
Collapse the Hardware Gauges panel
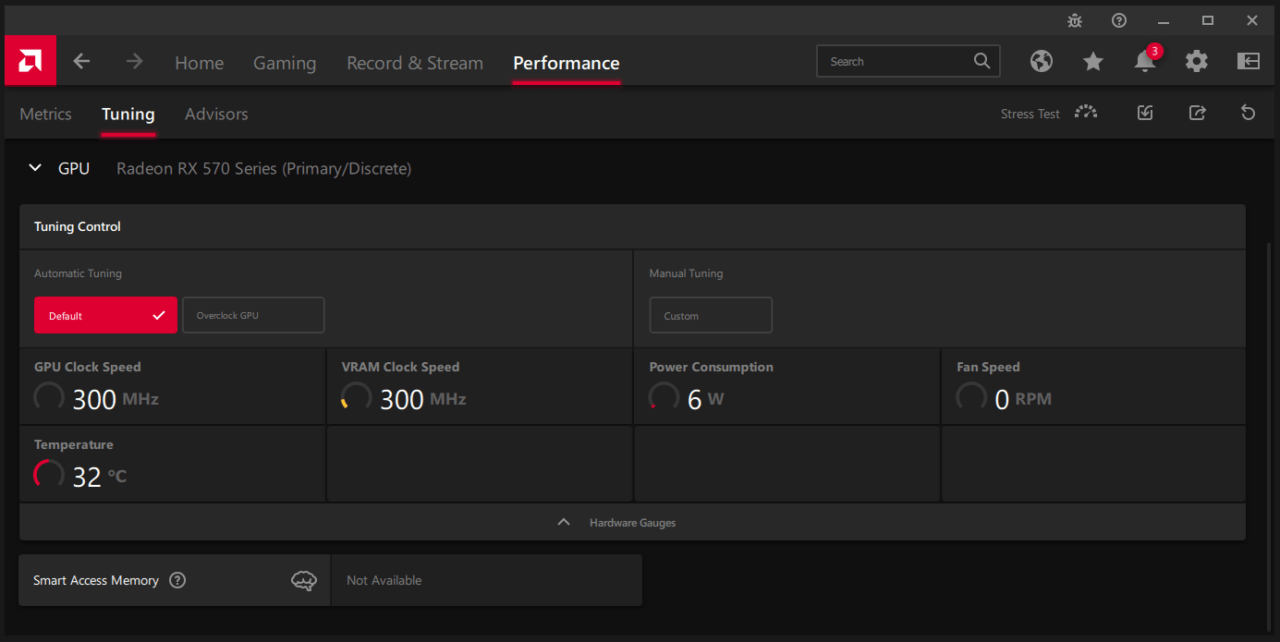click(564, 522)
